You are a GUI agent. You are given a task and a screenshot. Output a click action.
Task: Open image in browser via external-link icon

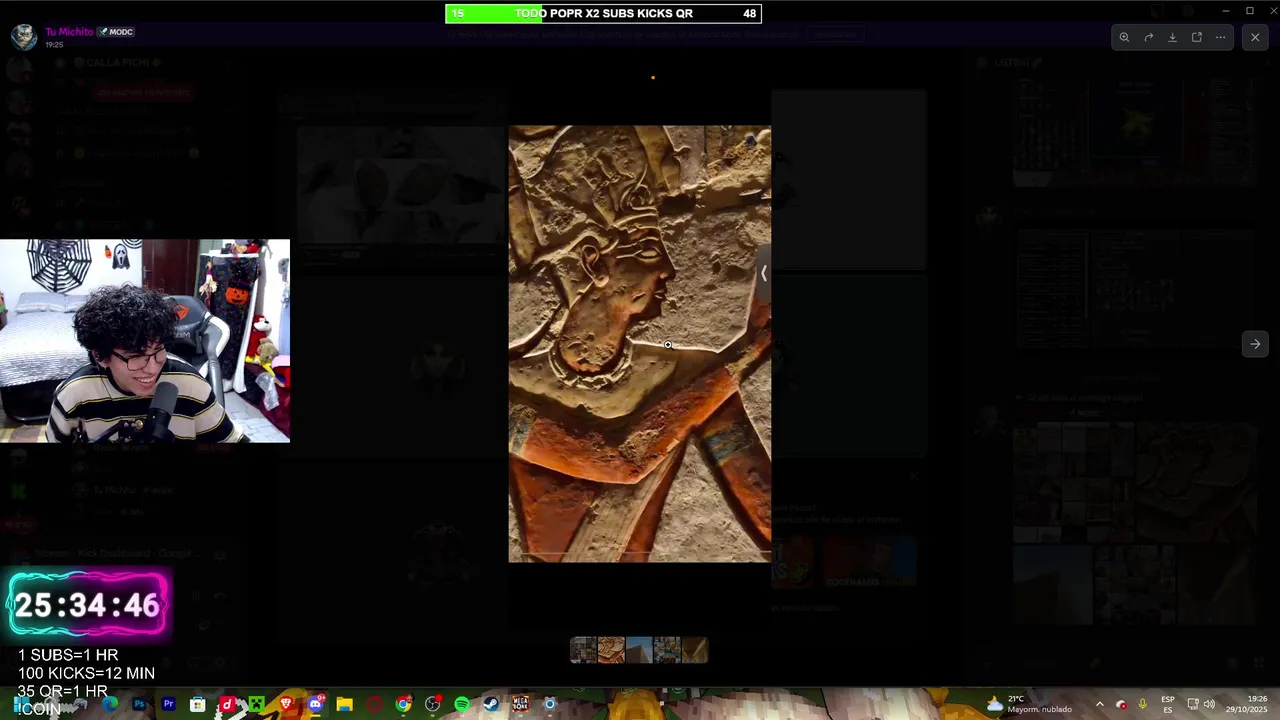(x=1196, y=37)
